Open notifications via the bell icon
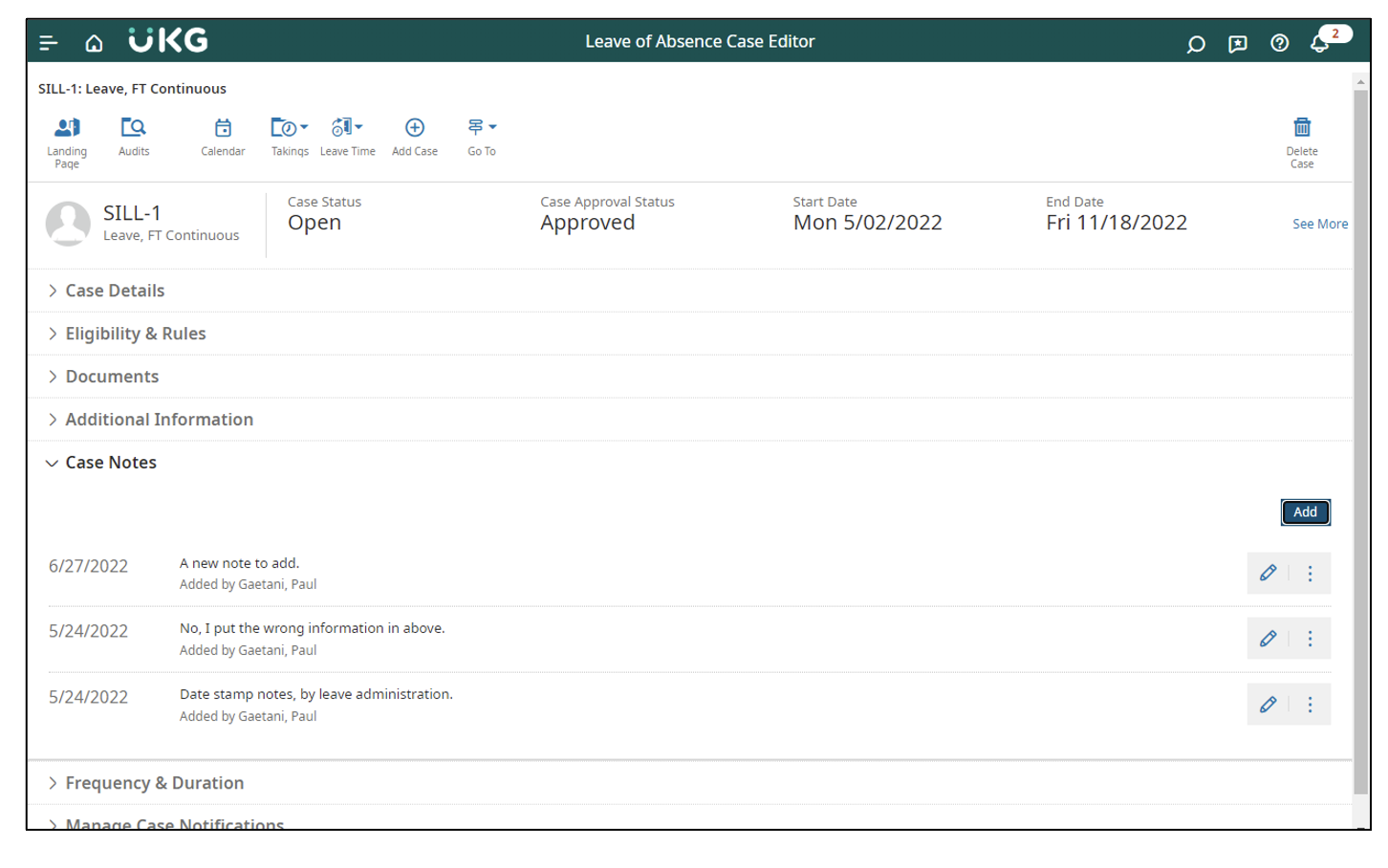The width and height of the screenshot is (1388, 868). tap(1320, 45)
